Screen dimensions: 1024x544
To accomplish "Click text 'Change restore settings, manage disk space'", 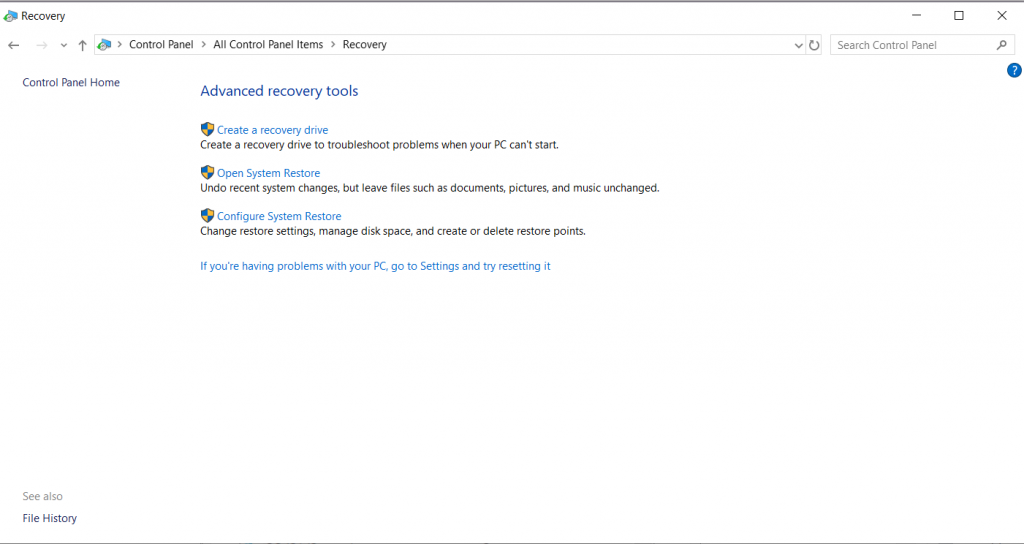I will pos(306,231).
